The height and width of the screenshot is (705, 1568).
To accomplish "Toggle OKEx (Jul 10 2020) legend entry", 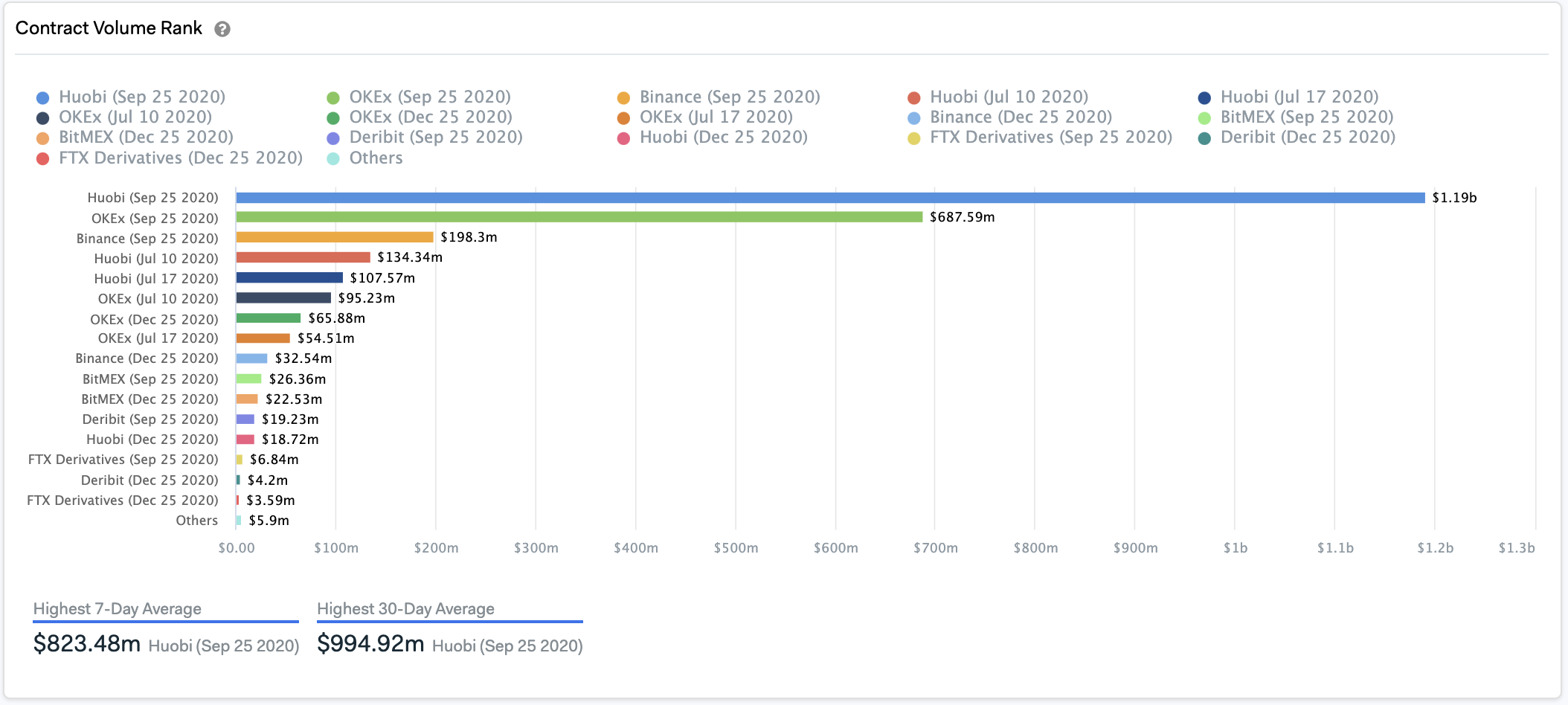I will tap(124, 117).
